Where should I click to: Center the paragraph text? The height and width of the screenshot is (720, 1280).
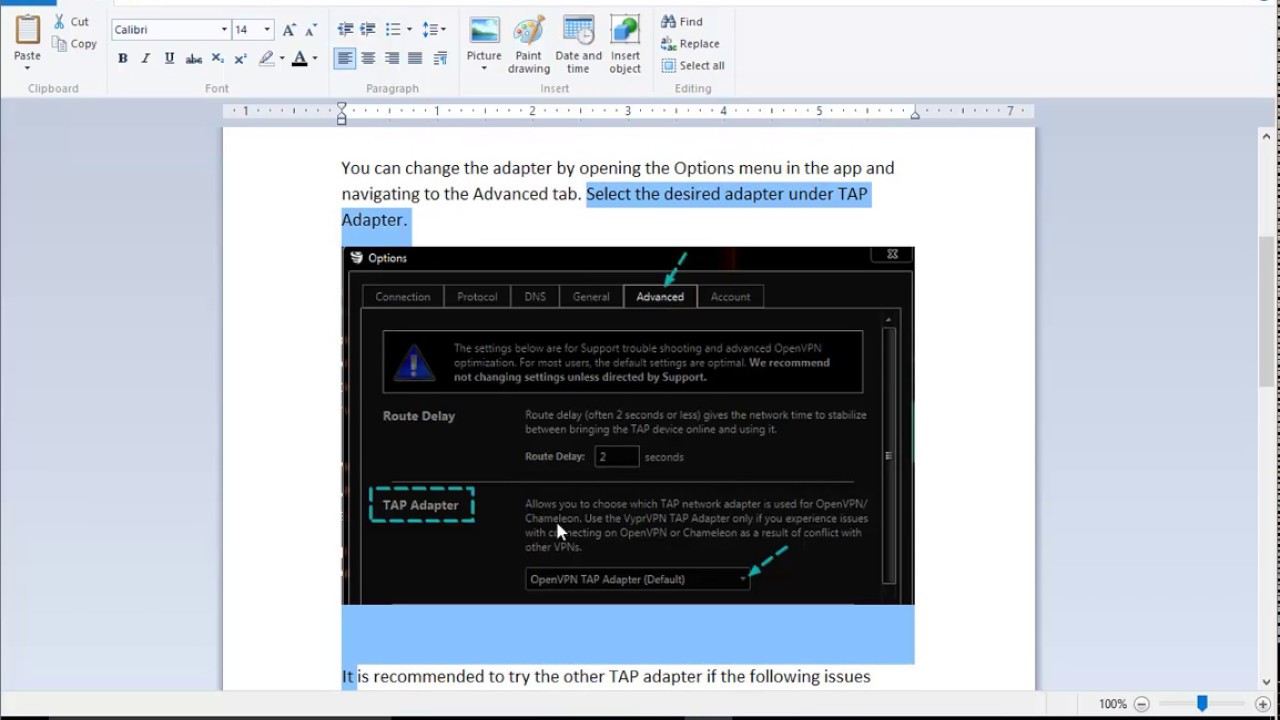(368, 59)
